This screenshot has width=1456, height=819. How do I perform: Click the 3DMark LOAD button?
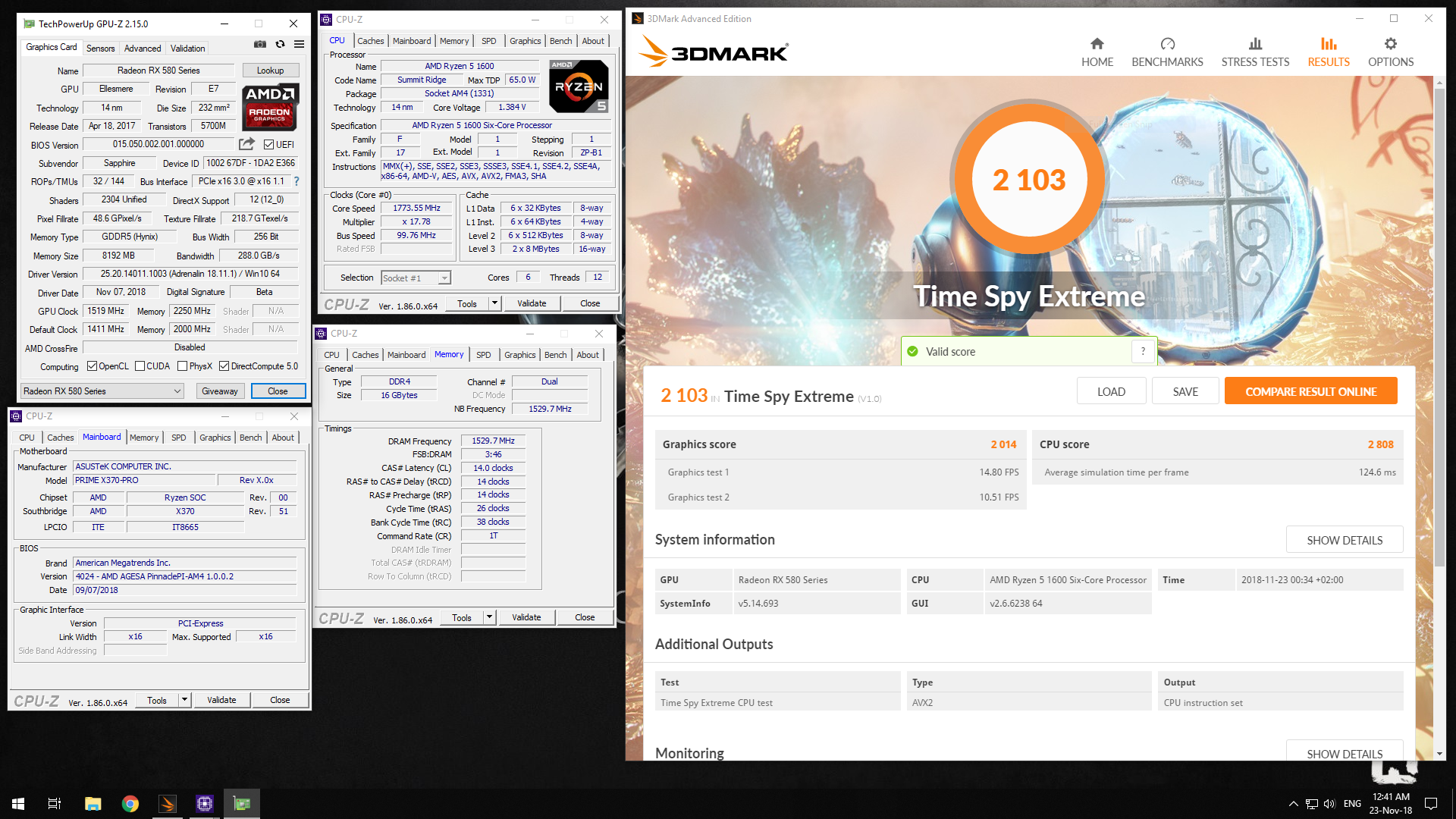tap(1111, 391)
